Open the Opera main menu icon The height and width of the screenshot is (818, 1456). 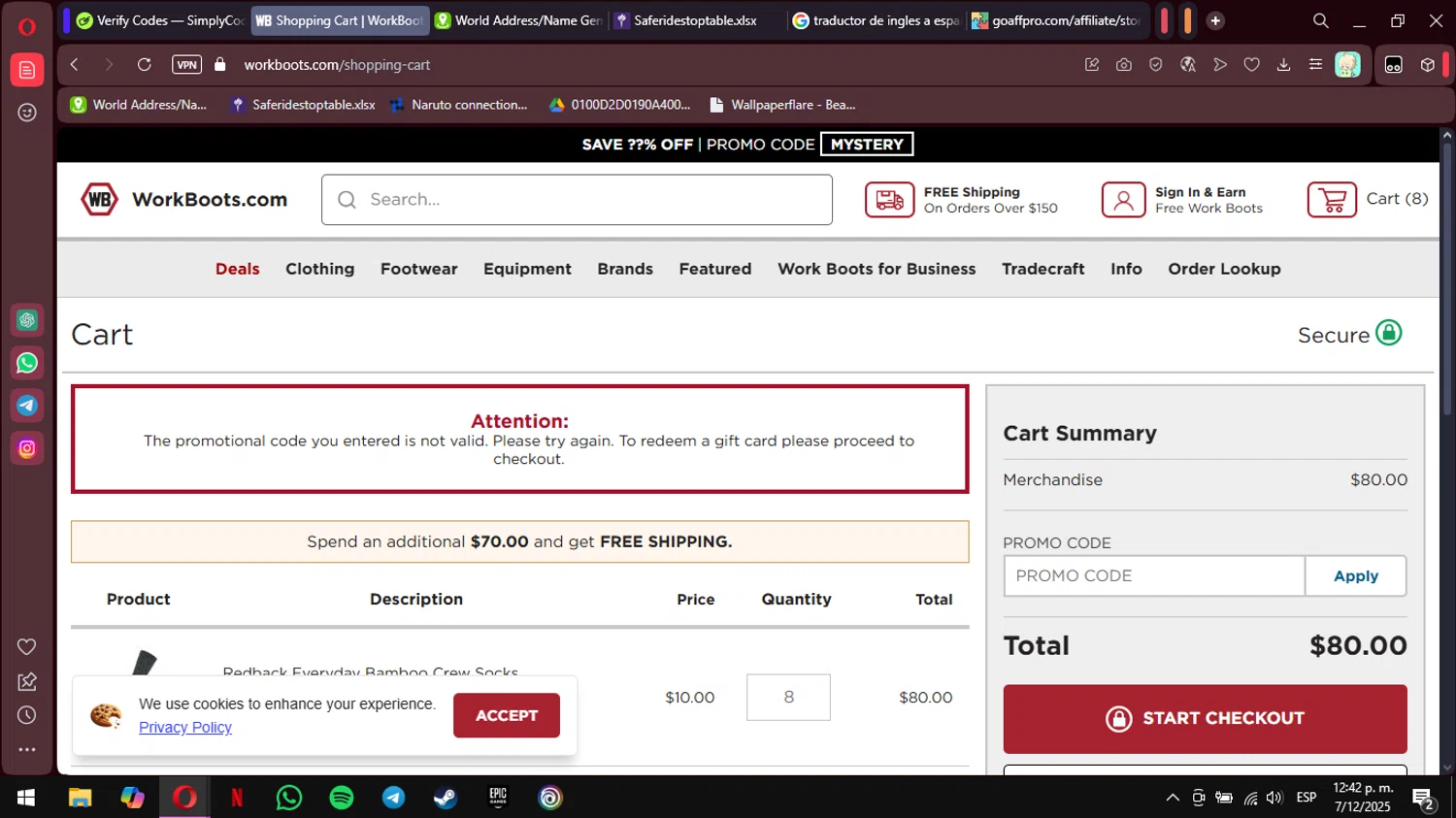coord(27,26)
